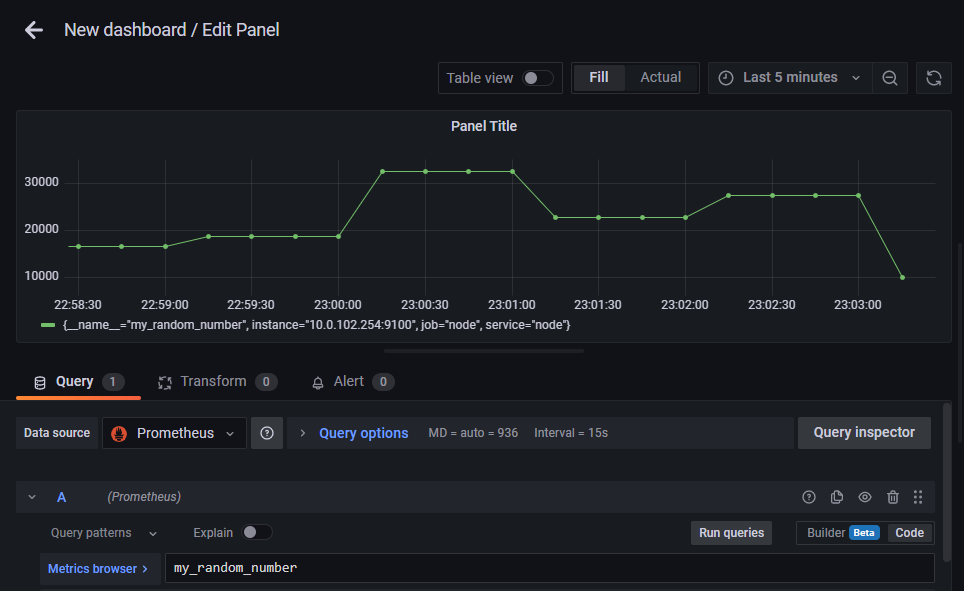
Task: Open query A help icon
Action: pos(809,497)
